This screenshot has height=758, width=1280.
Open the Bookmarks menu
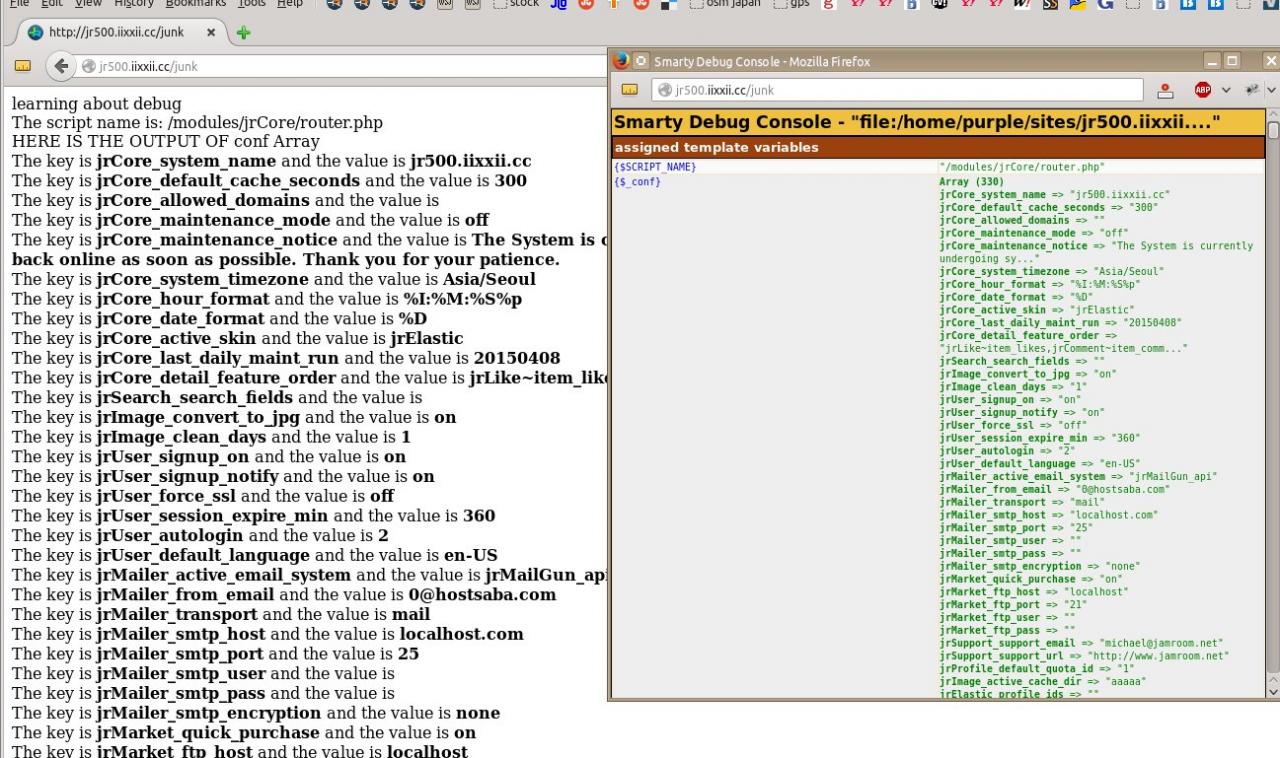pos(195,4)
